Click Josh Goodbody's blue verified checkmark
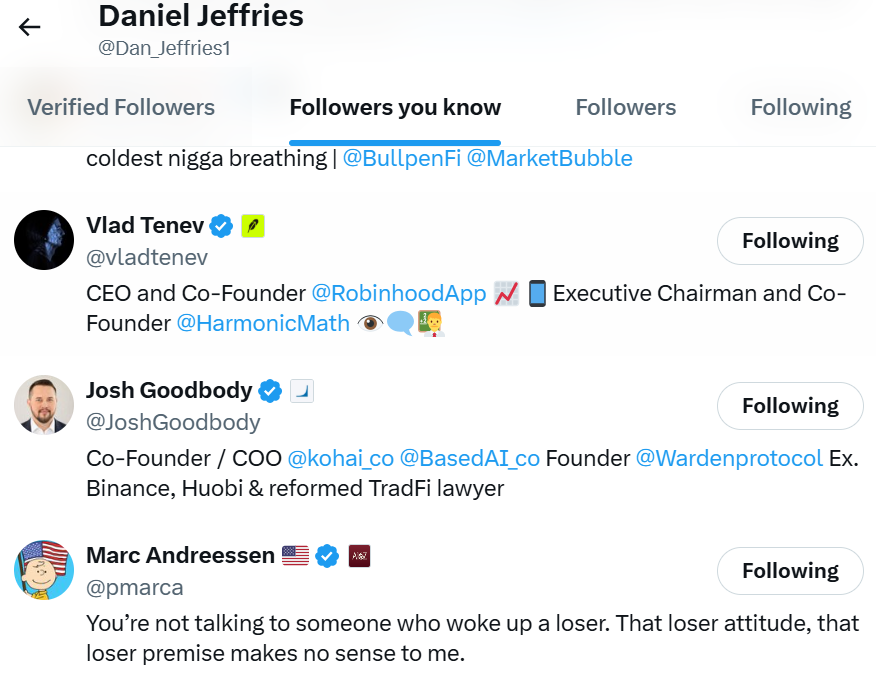This screenshot has width=876, height=696. 270,391
